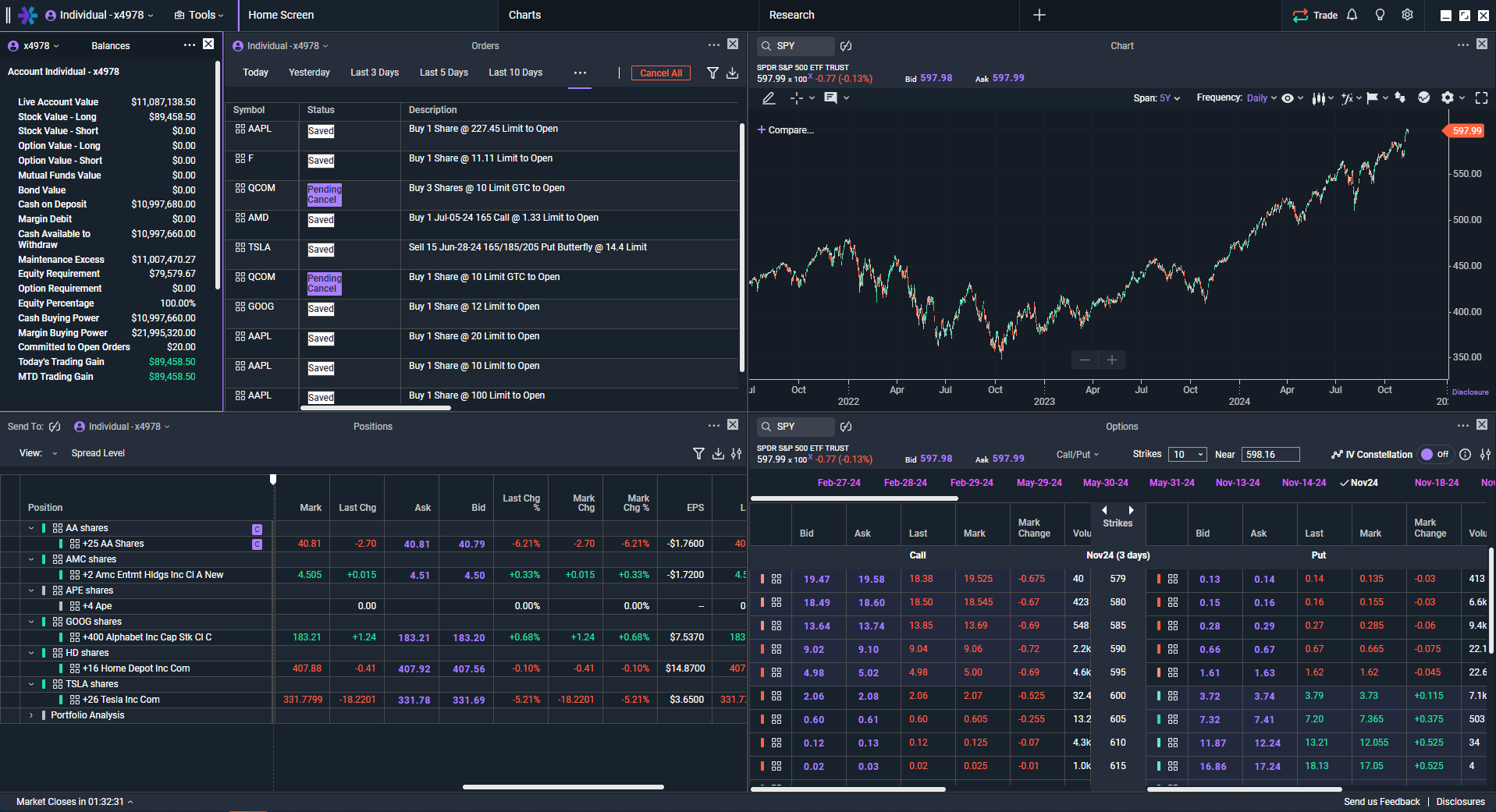Click Positions horizontal scrollbar
This screenshot has height=812, width=1496.
563,787
